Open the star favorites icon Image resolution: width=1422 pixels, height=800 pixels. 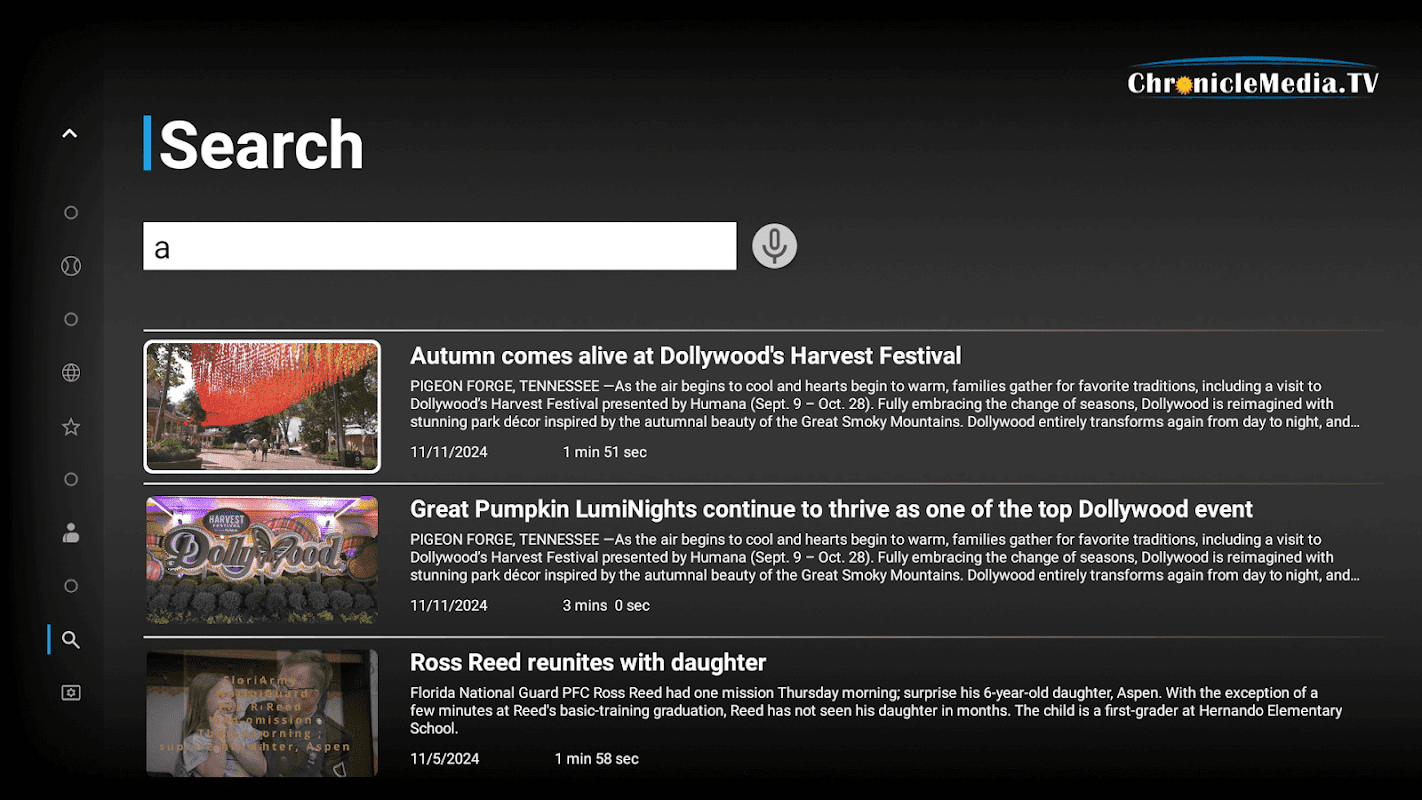[71, 427]
